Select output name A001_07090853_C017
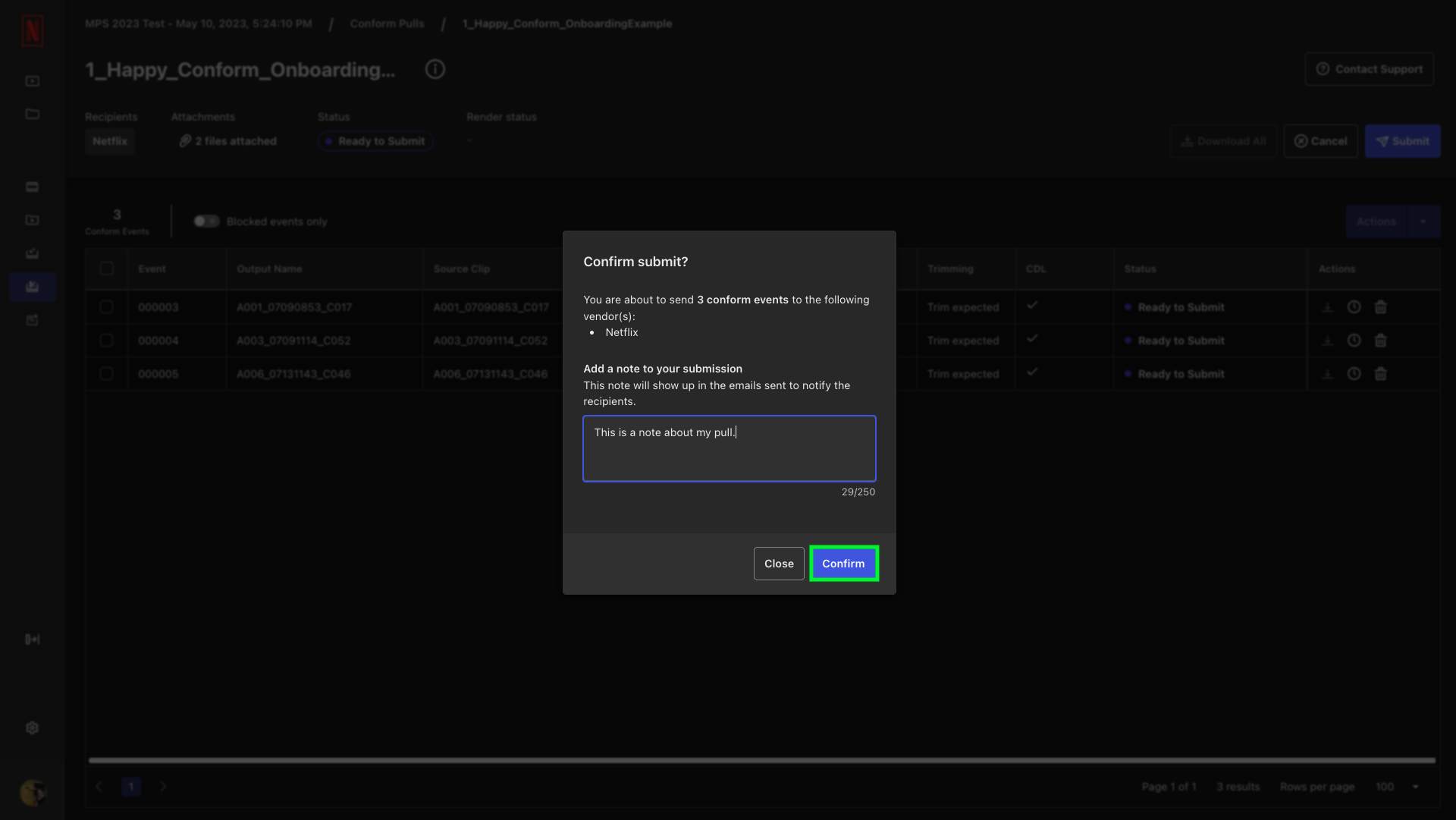 [294, 307]
